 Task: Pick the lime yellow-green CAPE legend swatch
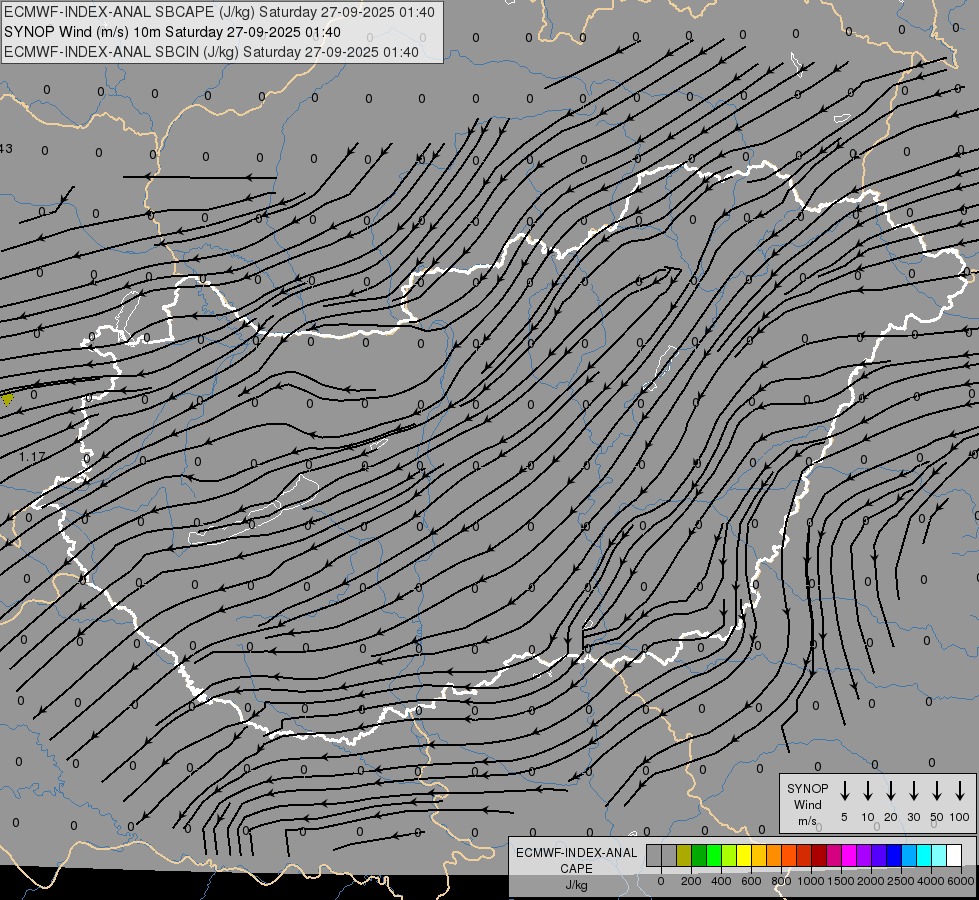tap(729, 855)
